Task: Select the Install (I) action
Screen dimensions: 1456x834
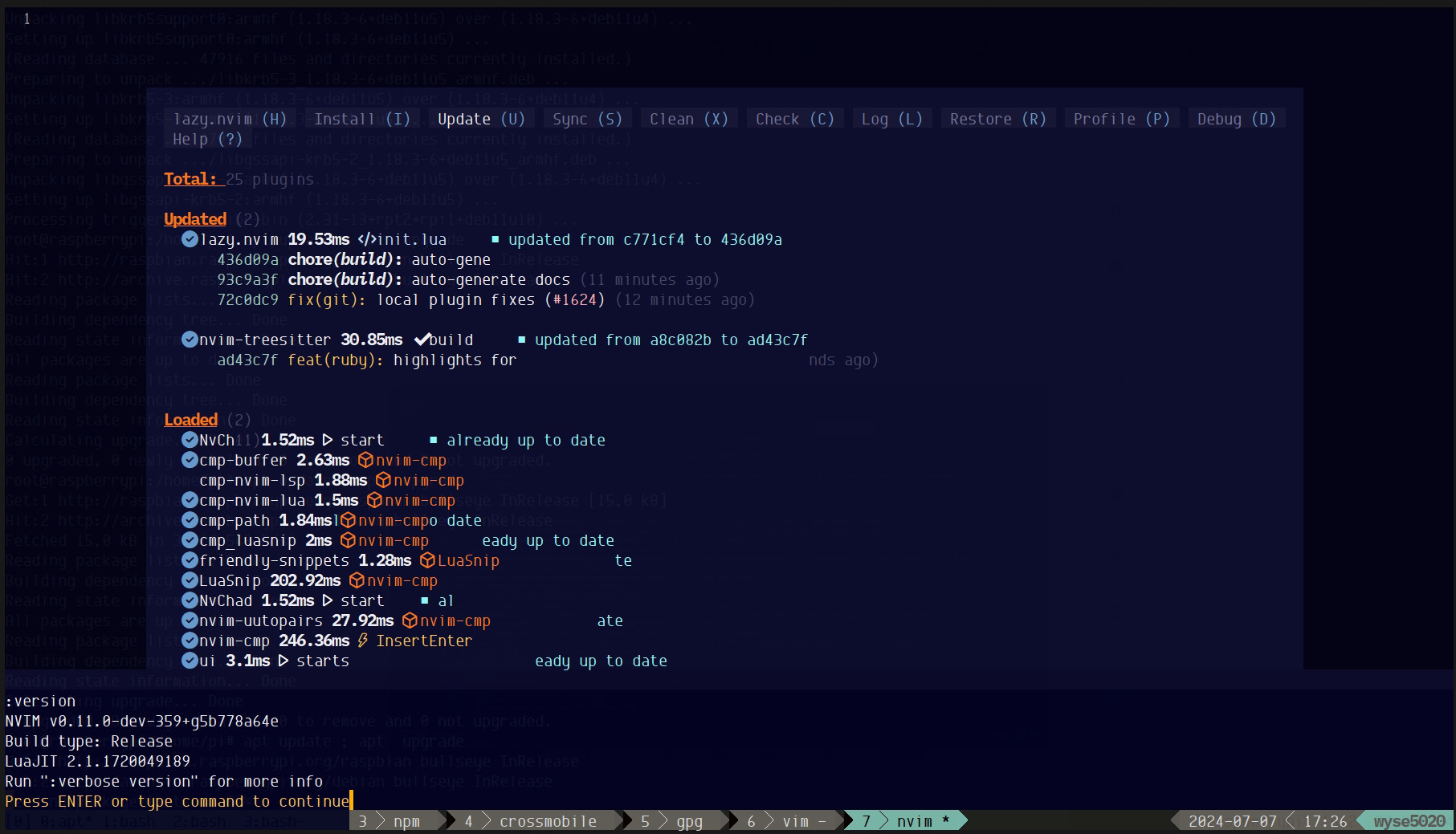Action: 362,119
